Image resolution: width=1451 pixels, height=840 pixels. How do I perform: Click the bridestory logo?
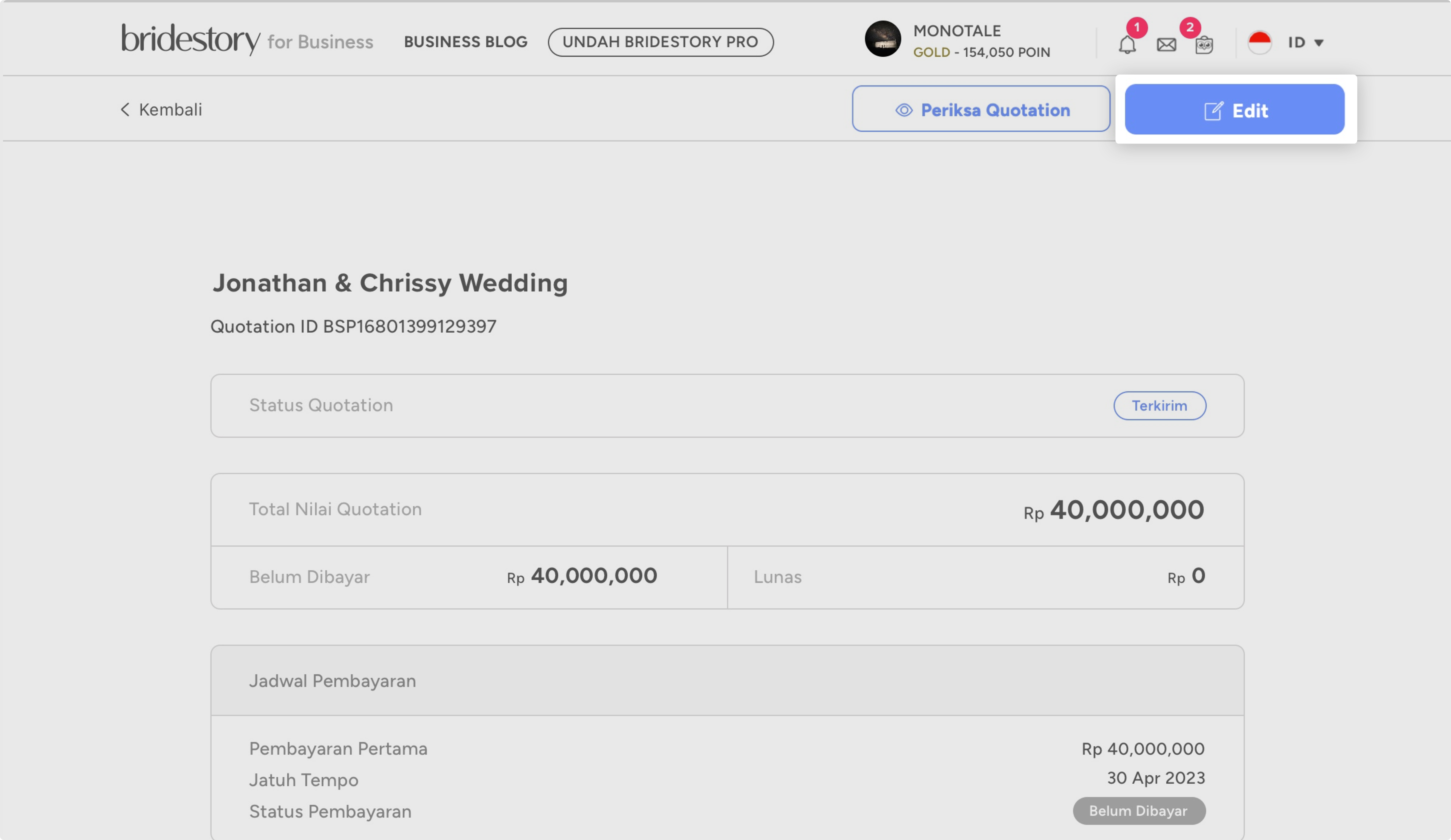tap(190, 39)
